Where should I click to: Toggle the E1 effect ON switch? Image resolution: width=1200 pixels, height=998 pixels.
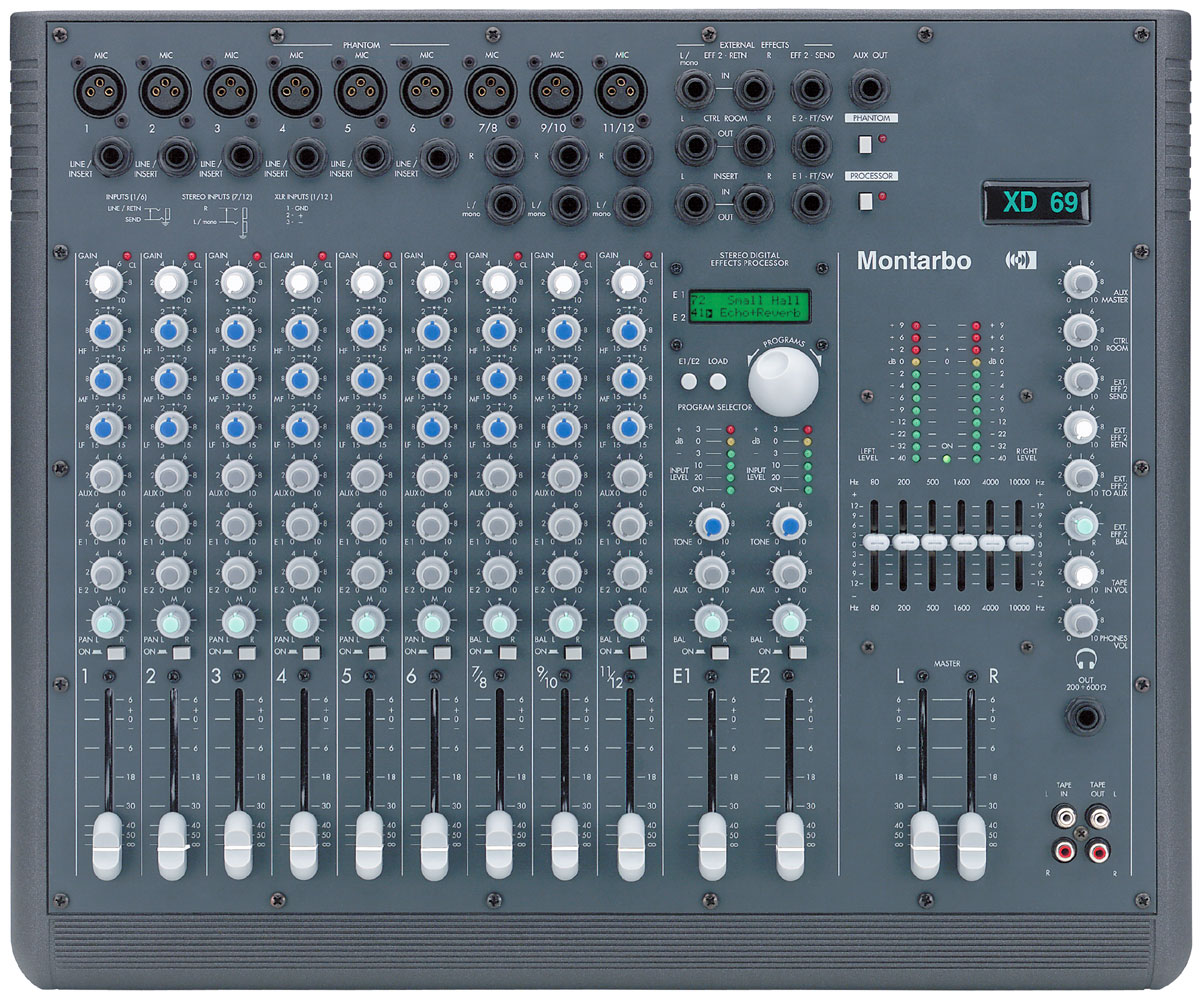[719, 654]
